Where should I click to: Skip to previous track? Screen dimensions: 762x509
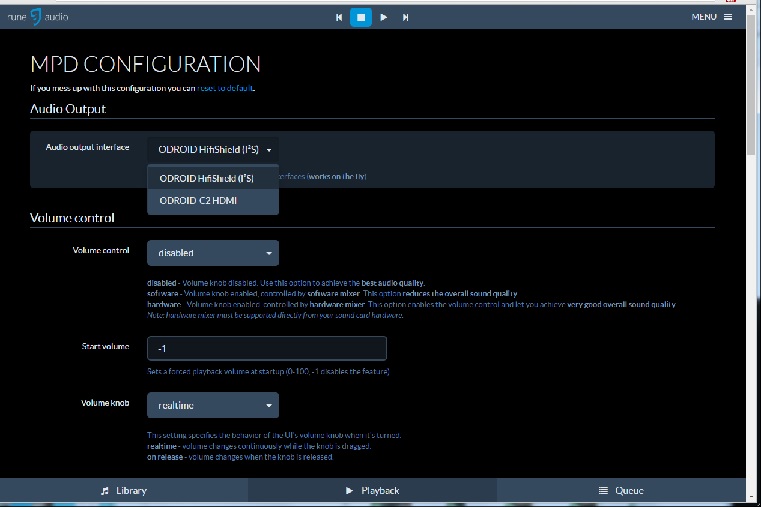339,18
